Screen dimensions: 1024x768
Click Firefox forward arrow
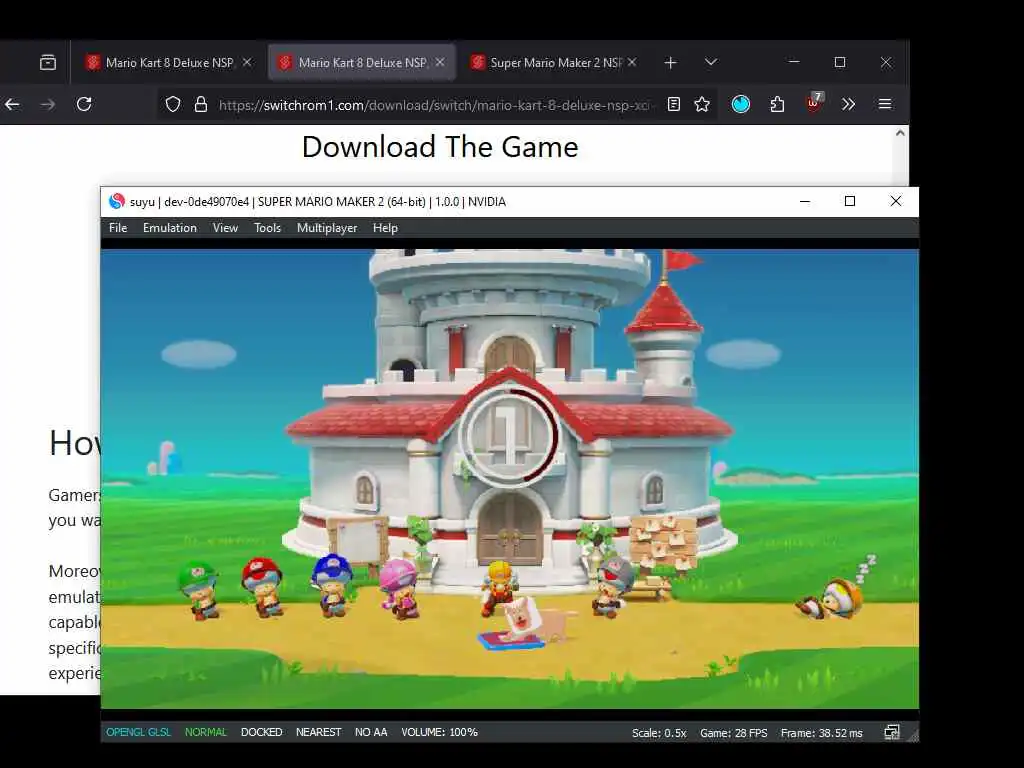(x=48, y=104)
